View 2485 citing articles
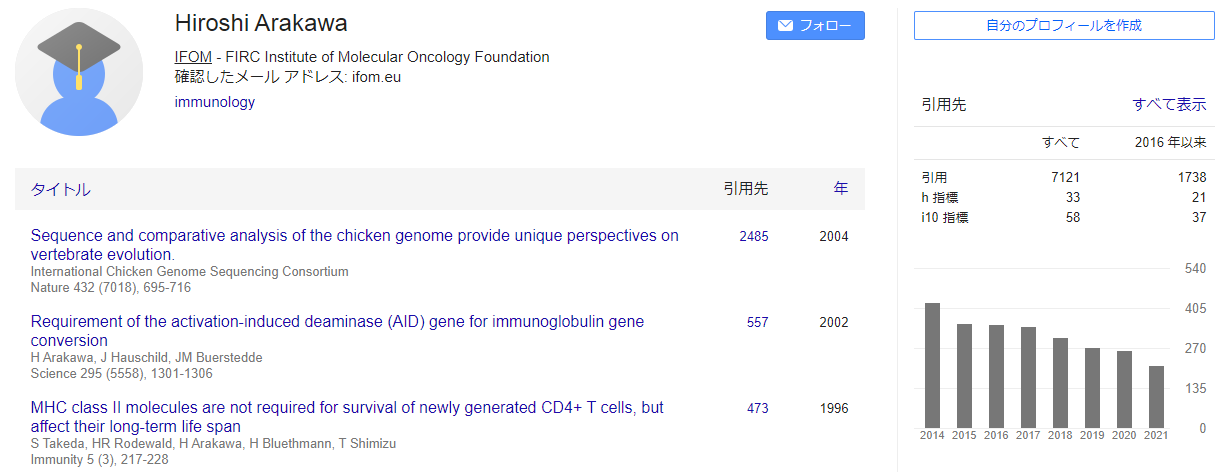Image resolution: width=1228 pixels, height=472 pixels. 754,237
